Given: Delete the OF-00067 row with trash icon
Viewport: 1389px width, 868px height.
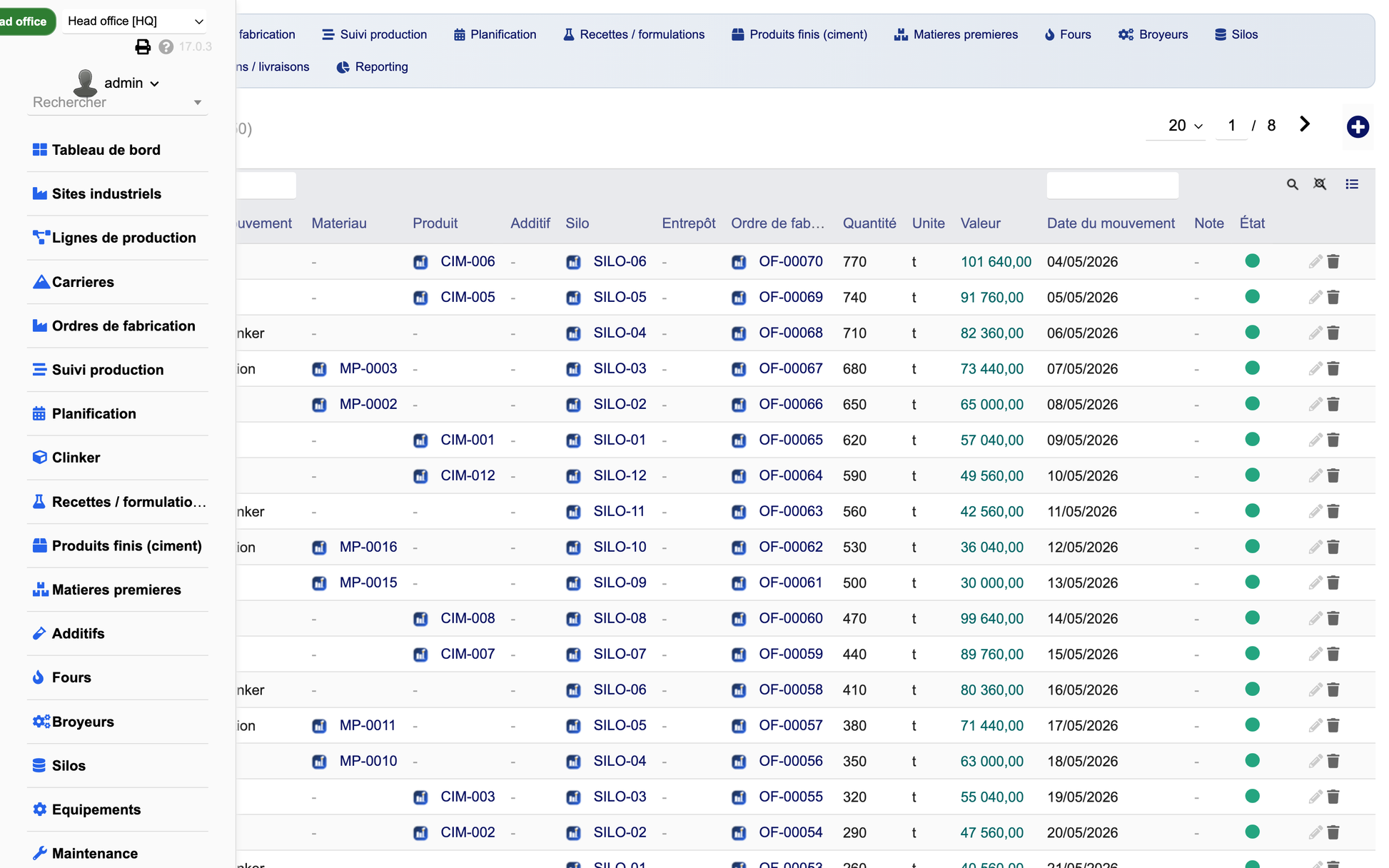Looking at the screenshot, I should (x=1333, y=369).
